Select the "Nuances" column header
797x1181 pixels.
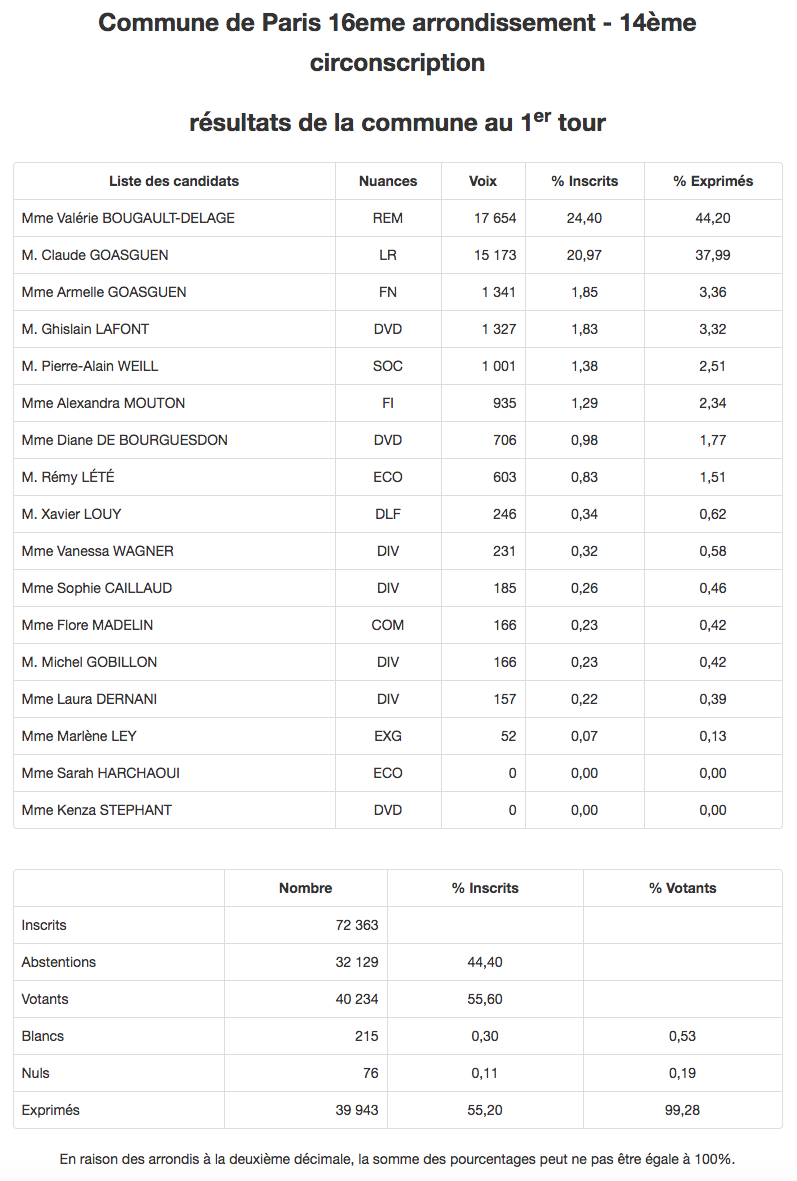coord(388,181)
